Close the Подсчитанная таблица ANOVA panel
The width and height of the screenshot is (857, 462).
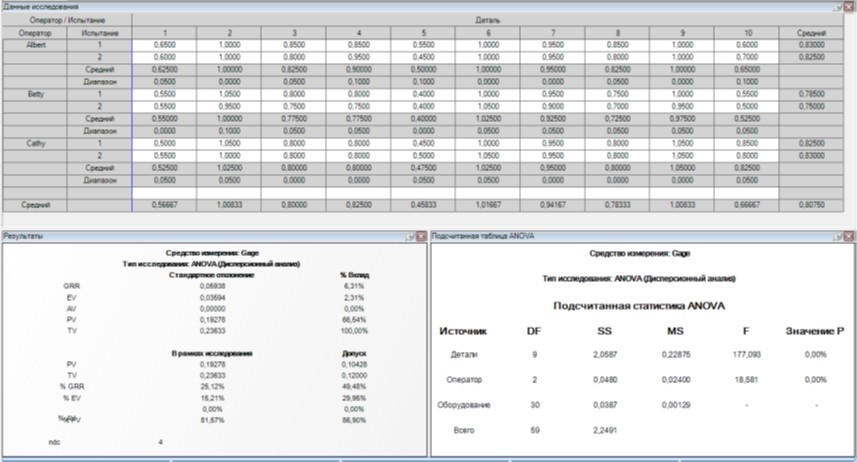click(x=849, y=236)
